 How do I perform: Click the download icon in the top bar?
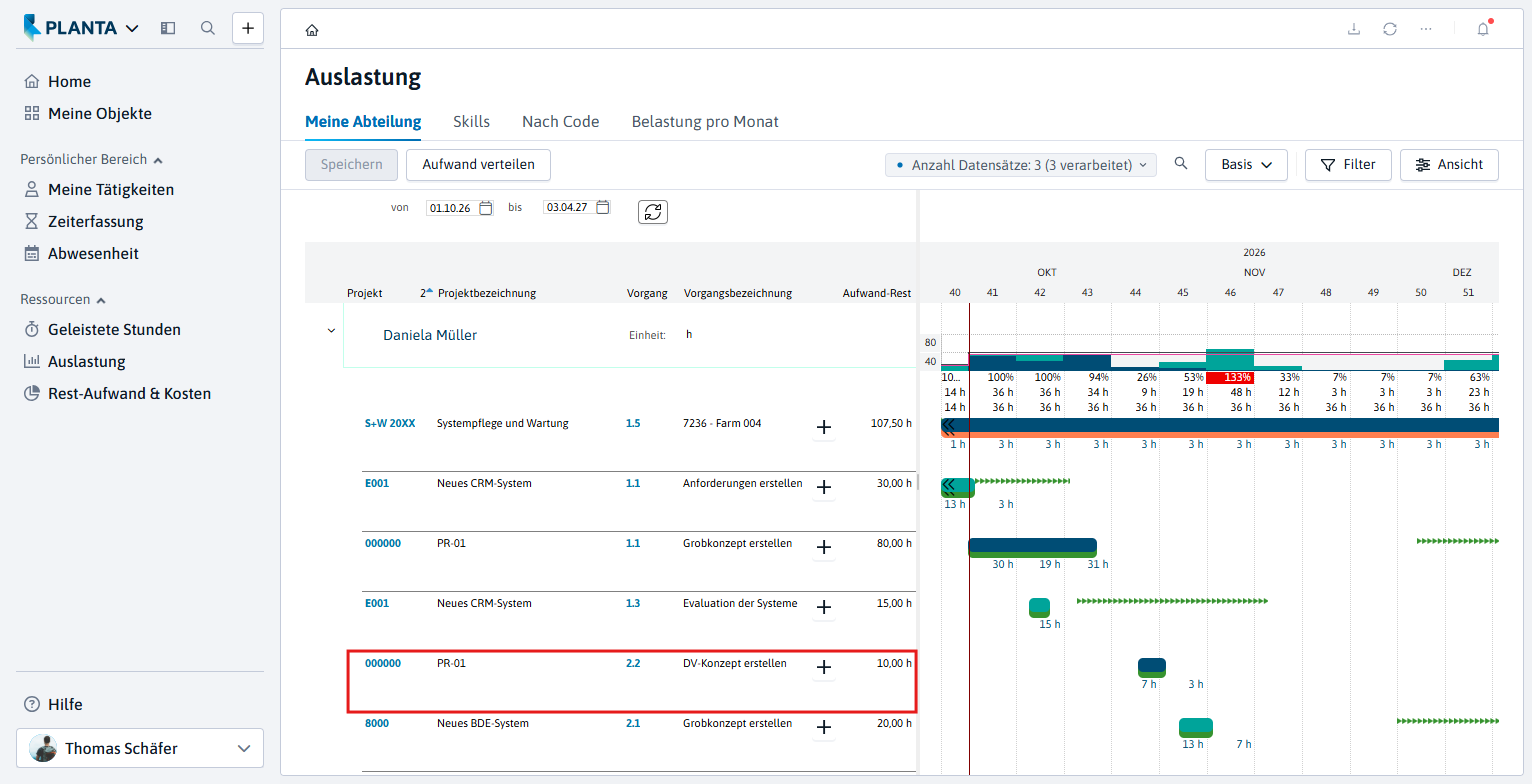(x=1354, y=29)
